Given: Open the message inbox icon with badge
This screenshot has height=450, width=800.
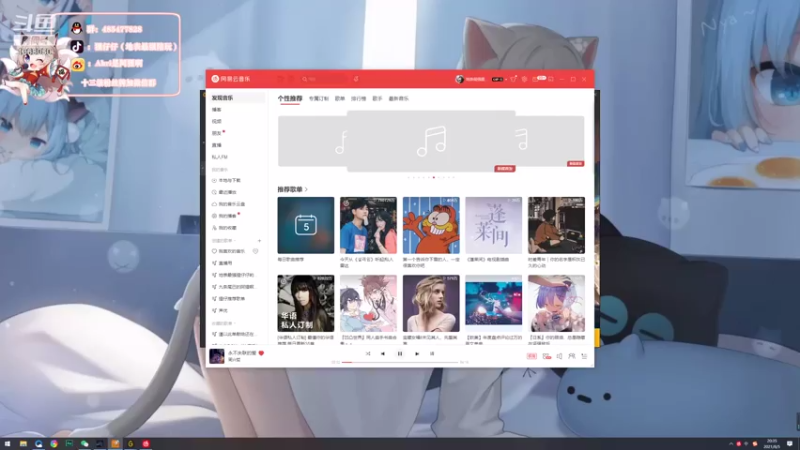Looking at the screenshot, I should click(537, 79).
